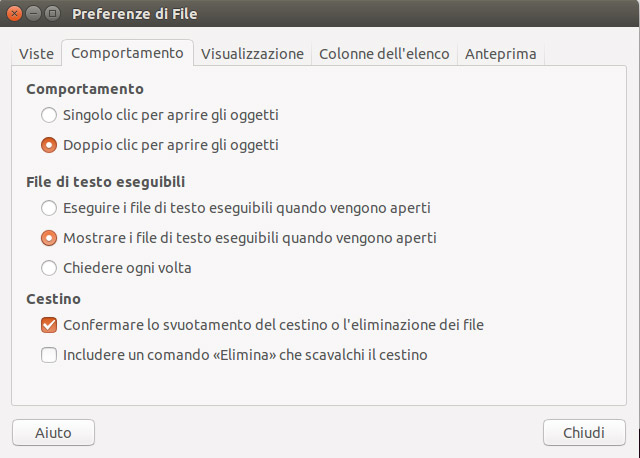
Task: Select Mostrare i file di testo eseguibili option
Action: pyautogui.click(x=49, y=238)
